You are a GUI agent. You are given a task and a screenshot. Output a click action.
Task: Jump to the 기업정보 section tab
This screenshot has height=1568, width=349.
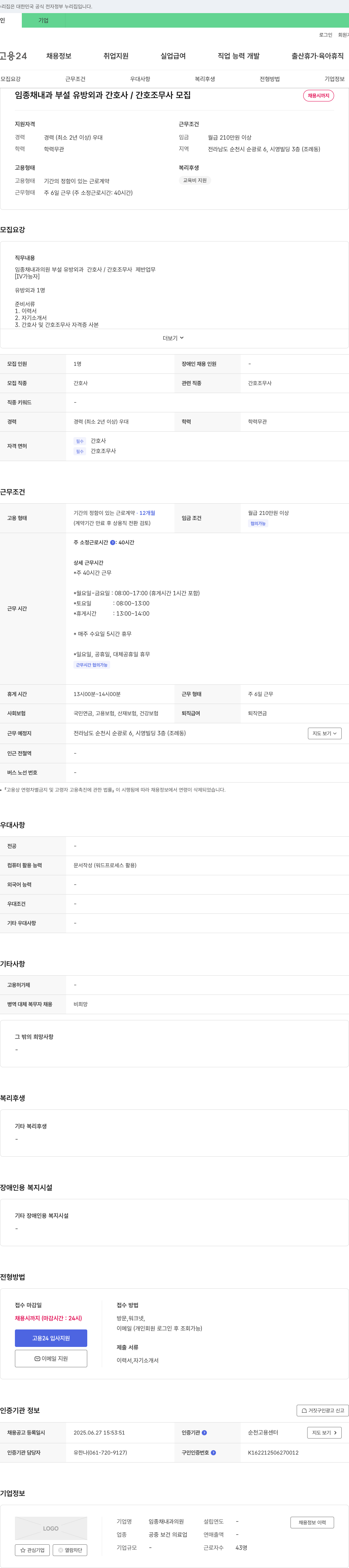334,79
